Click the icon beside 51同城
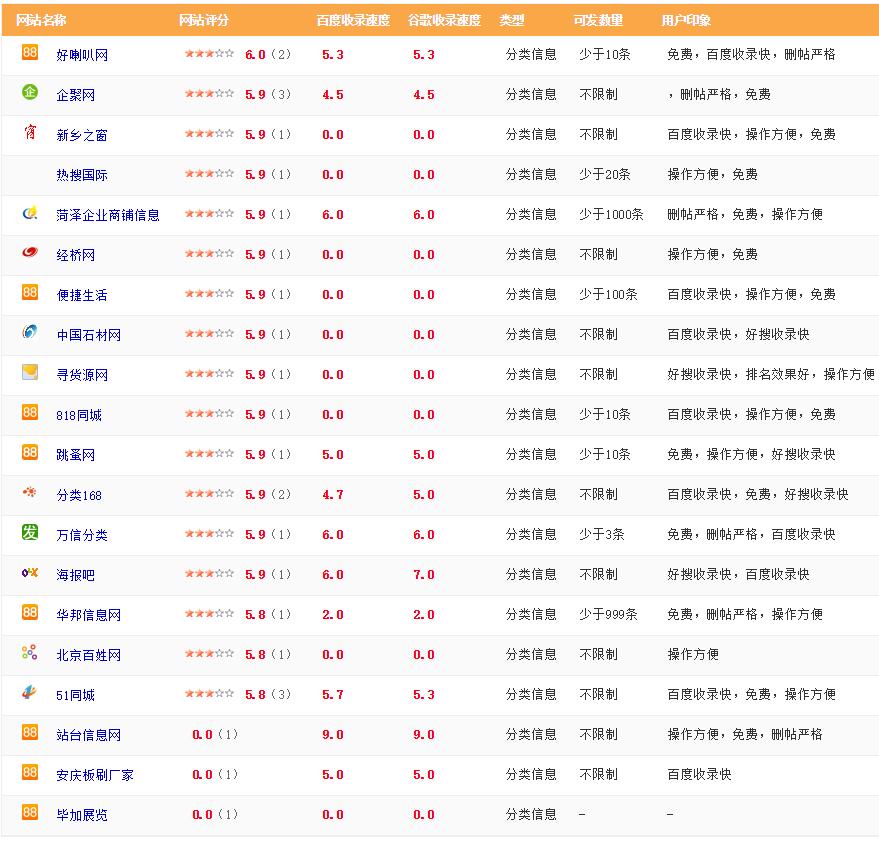Screen dimensions: 879x843 [30, 692]
